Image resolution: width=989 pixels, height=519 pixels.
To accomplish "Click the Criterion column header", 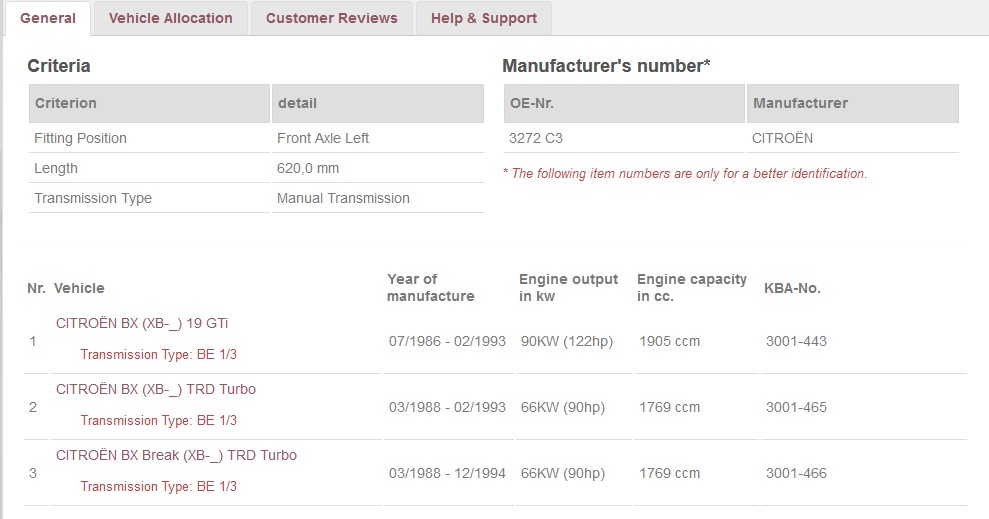I will [x=149, y=103].
